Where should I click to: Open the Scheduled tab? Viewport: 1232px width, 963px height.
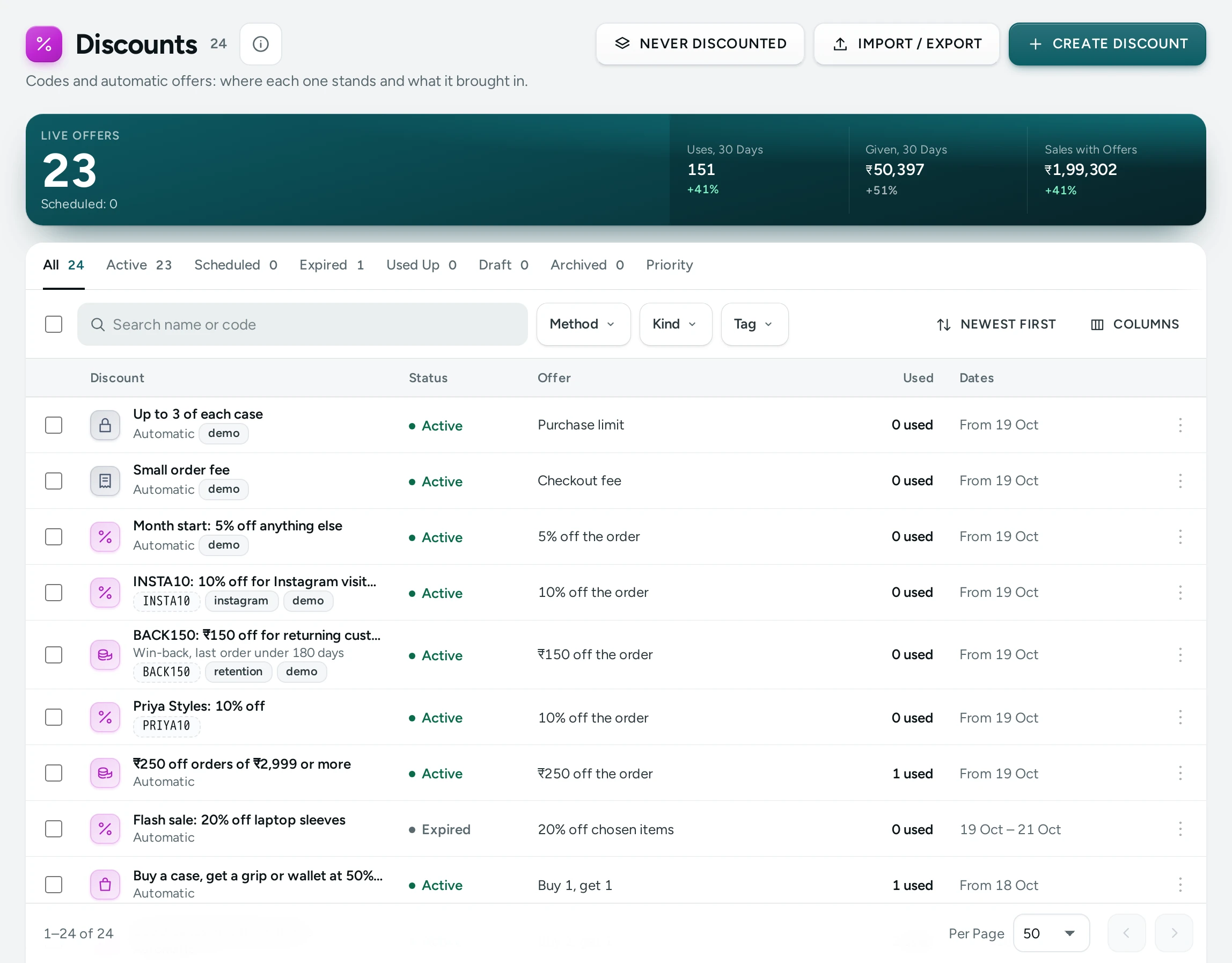235,265
